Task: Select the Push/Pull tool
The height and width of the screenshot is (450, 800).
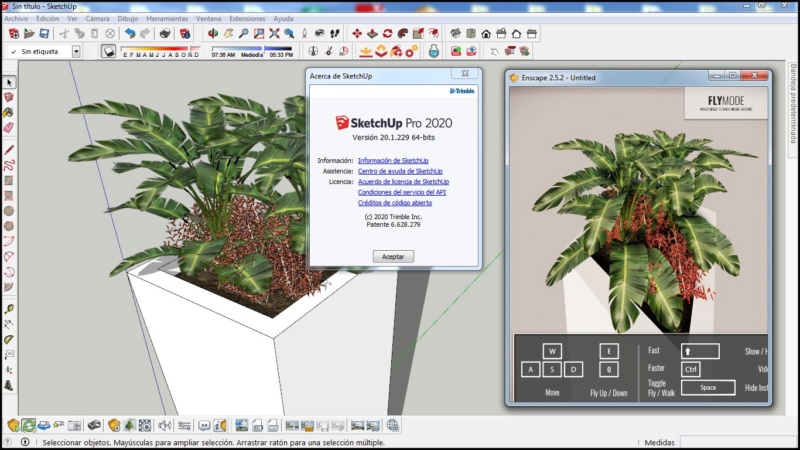Action: pos(372,34)
